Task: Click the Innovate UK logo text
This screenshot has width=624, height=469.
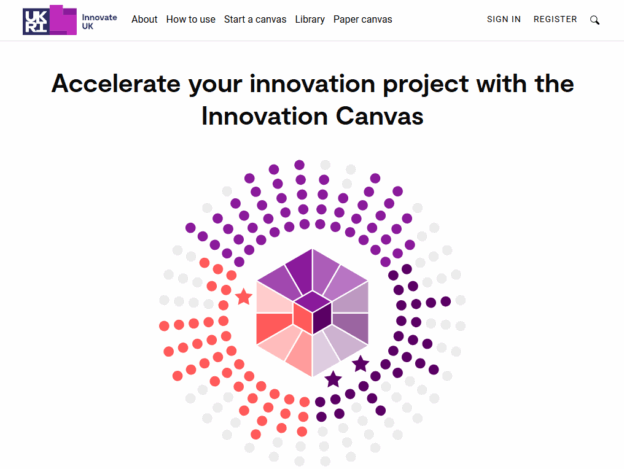Action: [99, 21]
